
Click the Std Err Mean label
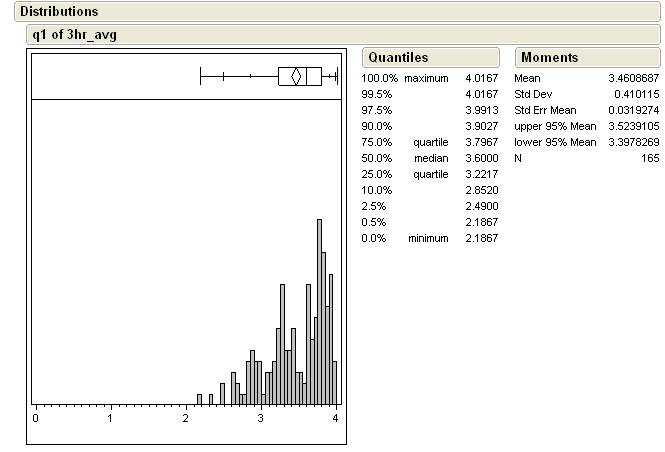548,110
